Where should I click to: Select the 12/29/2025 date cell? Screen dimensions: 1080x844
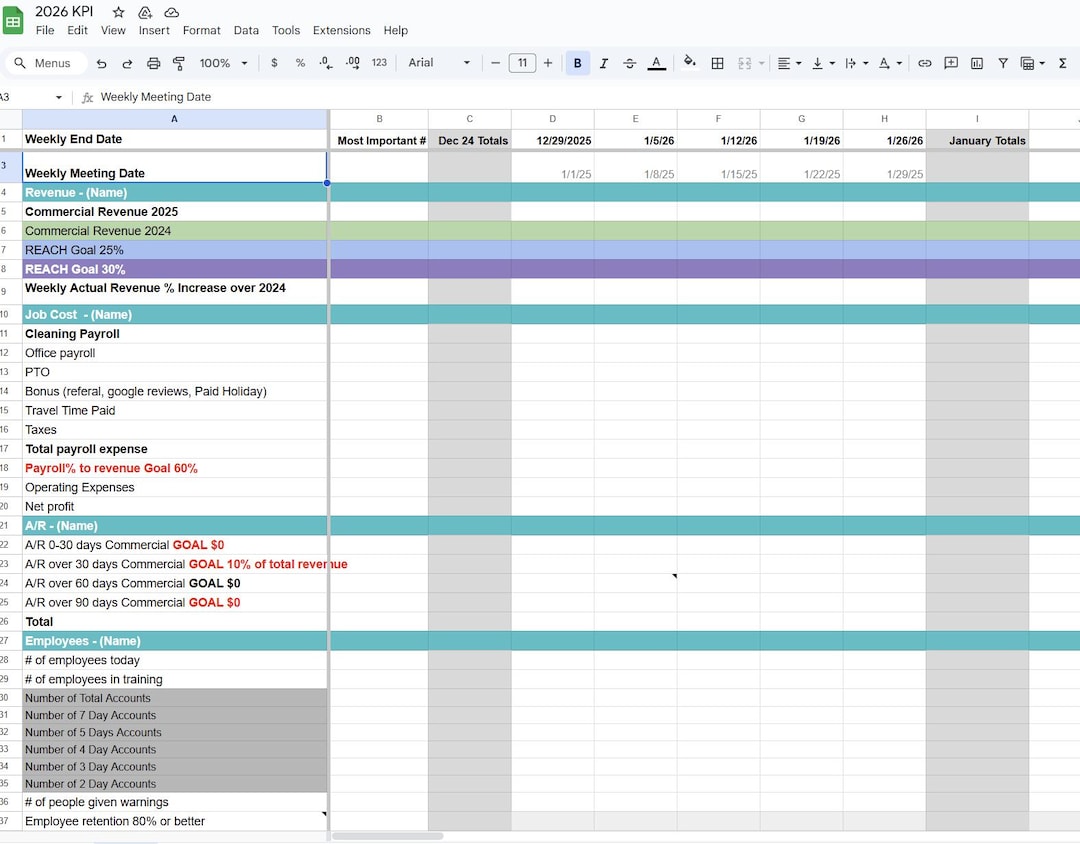[x=552, y=140]
